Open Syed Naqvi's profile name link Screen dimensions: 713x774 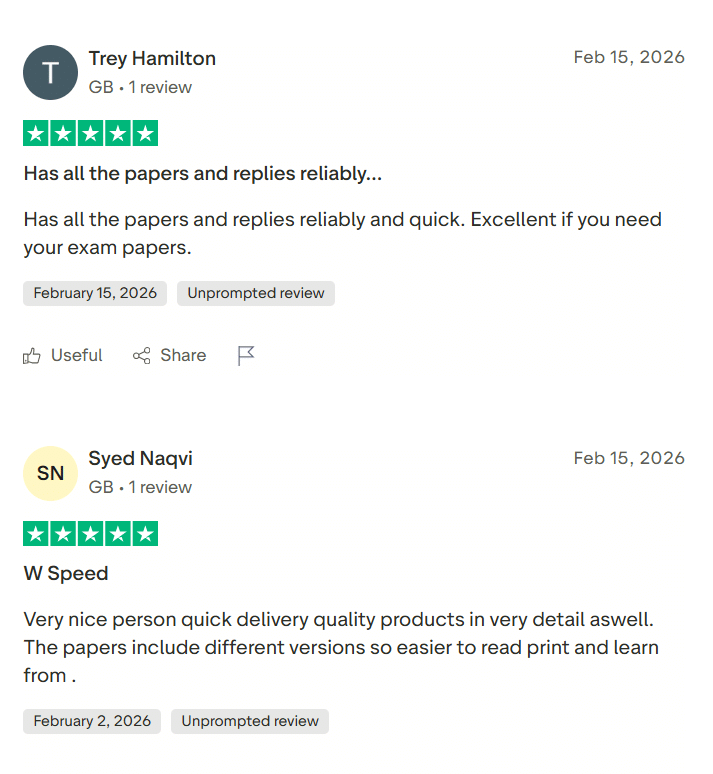(140, 458)
